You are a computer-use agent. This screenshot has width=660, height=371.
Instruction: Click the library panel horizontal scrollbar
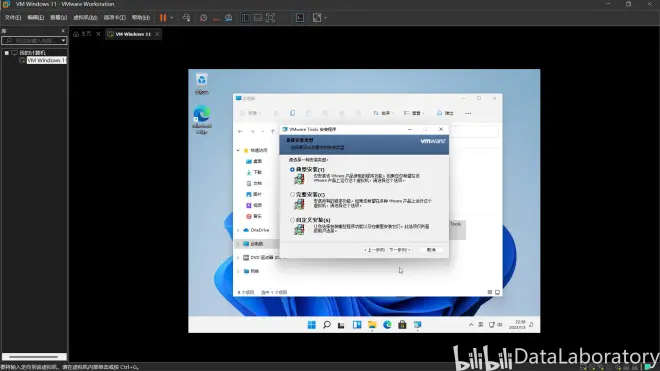[x=34, y=357]
